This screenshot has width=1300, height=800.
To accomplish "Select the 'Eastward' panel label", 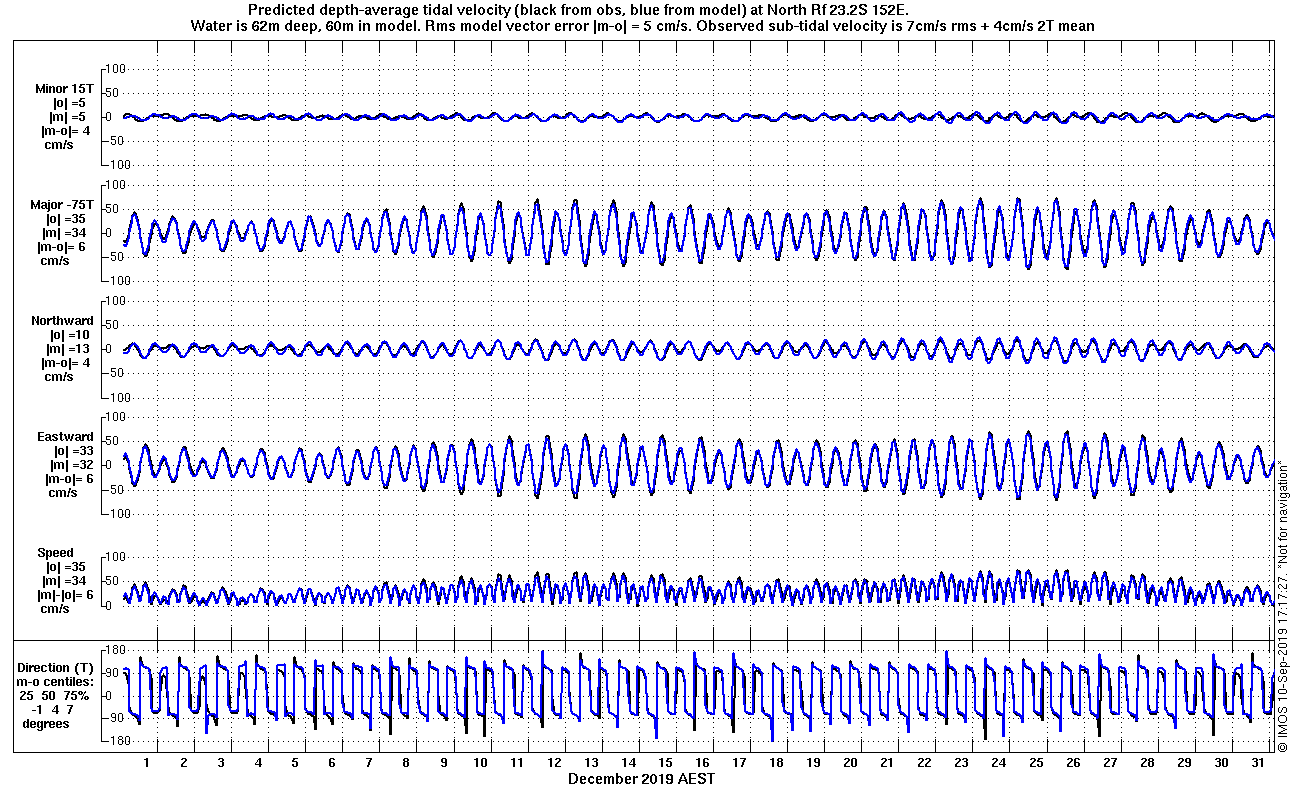I will point(65,437).
